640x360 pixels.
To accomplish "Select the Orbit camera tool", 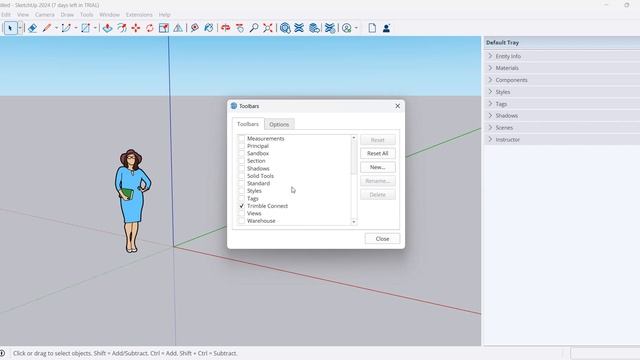I will [225, 28].
